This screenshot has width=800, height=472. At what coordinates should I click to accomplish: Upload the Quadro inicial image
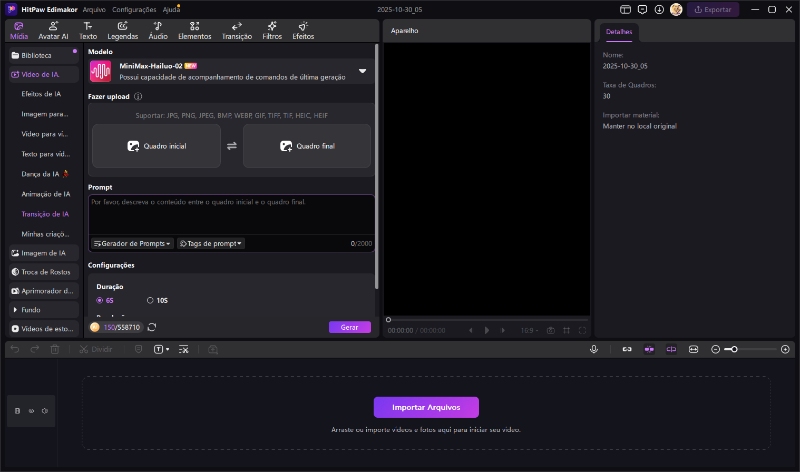[156, 146]
